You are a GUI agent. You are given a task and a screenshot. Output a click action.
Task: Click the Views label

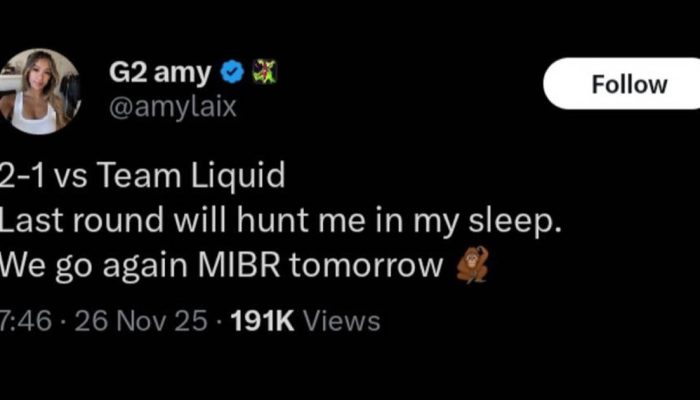coord(340,321)
